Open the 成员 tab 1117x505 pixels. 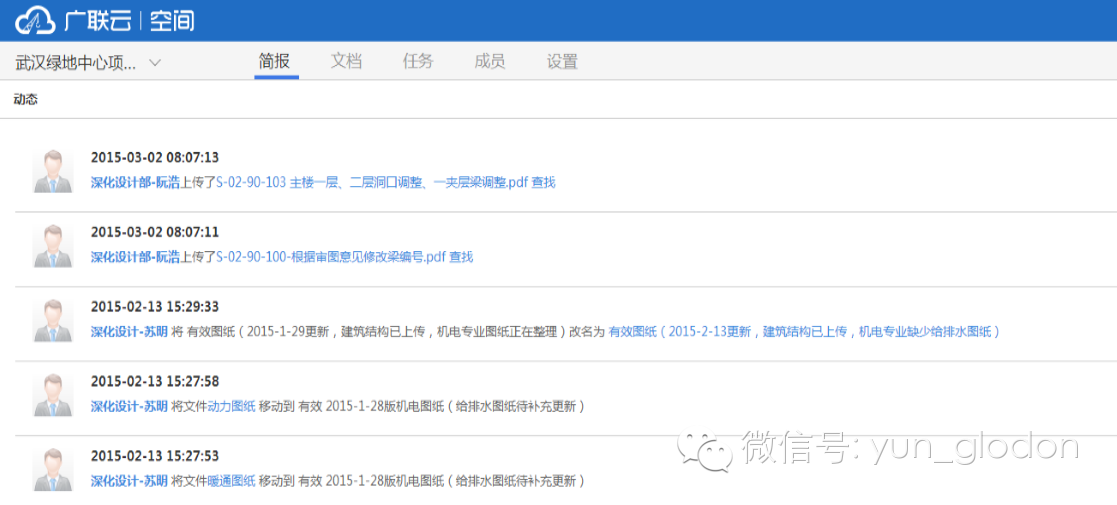[x=490, y=61]
